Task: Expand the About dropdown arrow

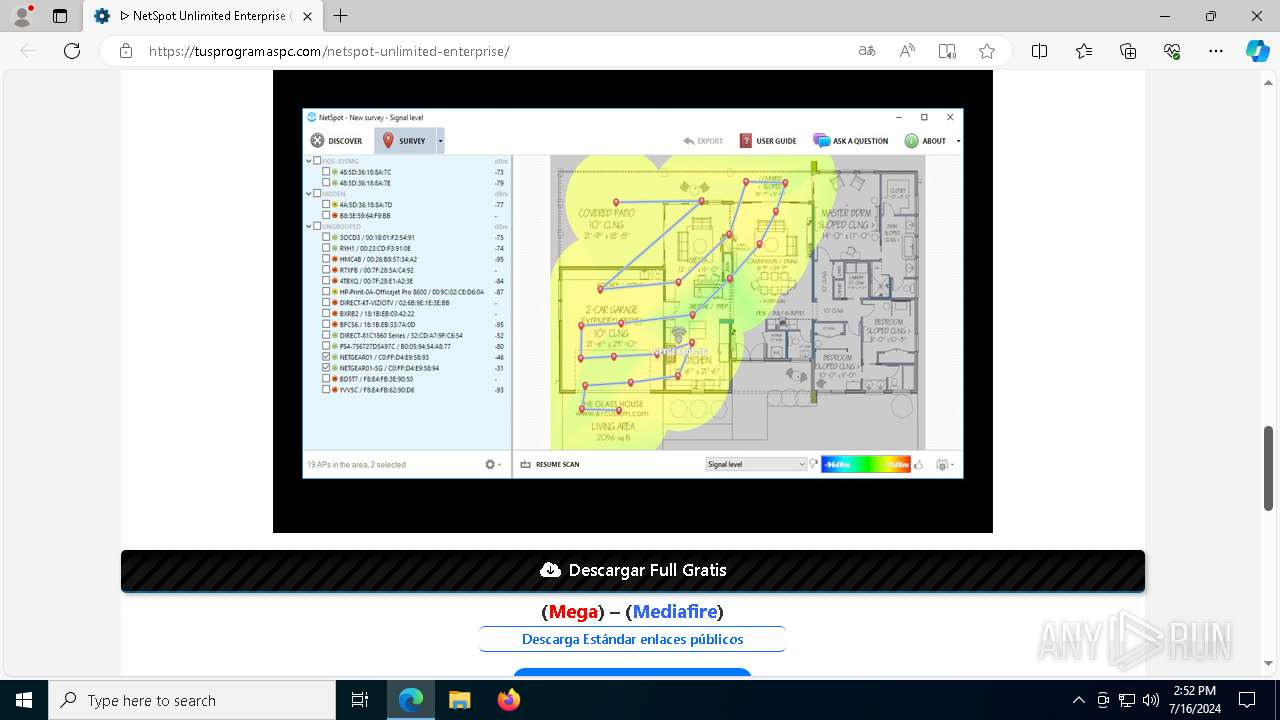Action: click(x=958, y=141)
